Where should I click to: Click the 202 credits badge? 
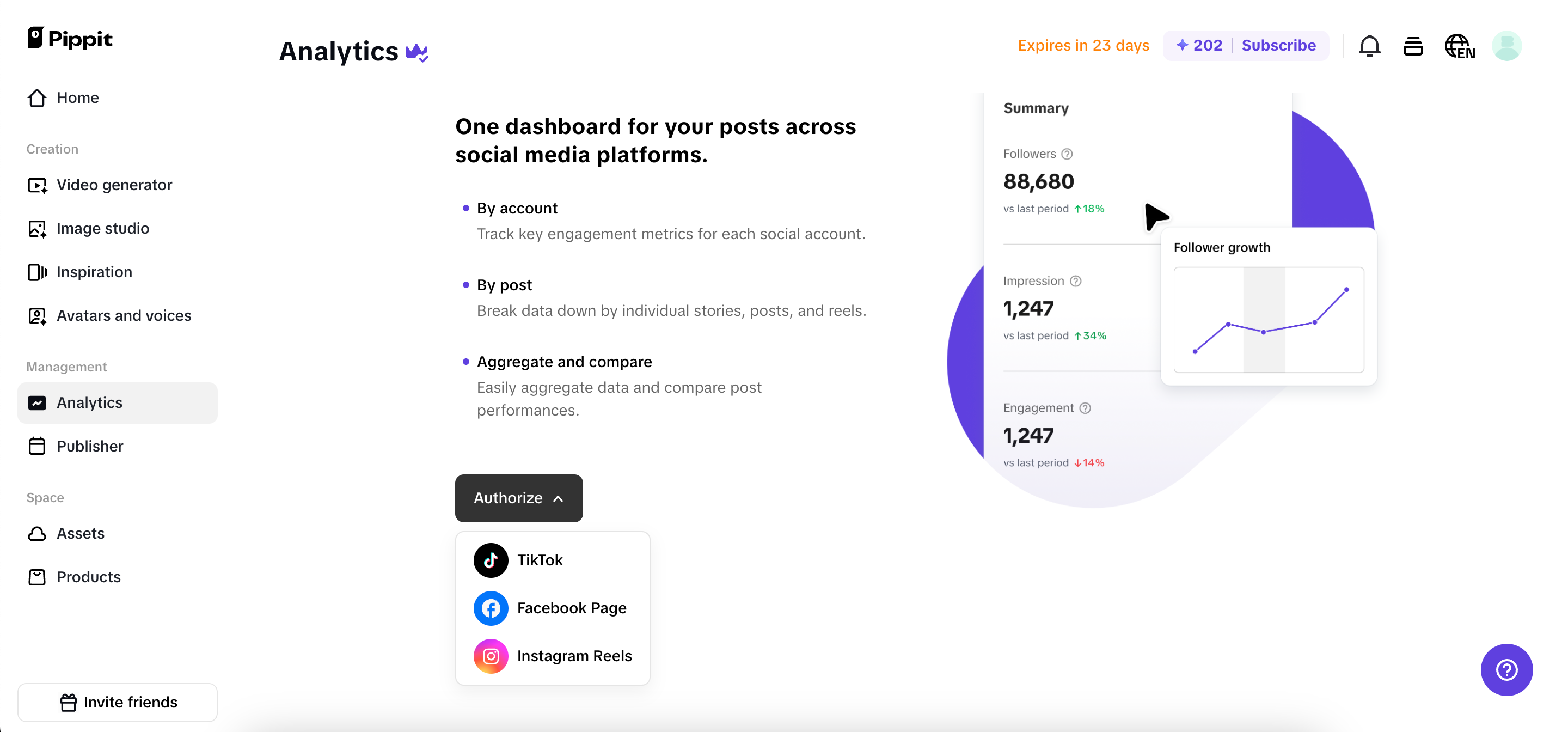[x=1199, y=46]
